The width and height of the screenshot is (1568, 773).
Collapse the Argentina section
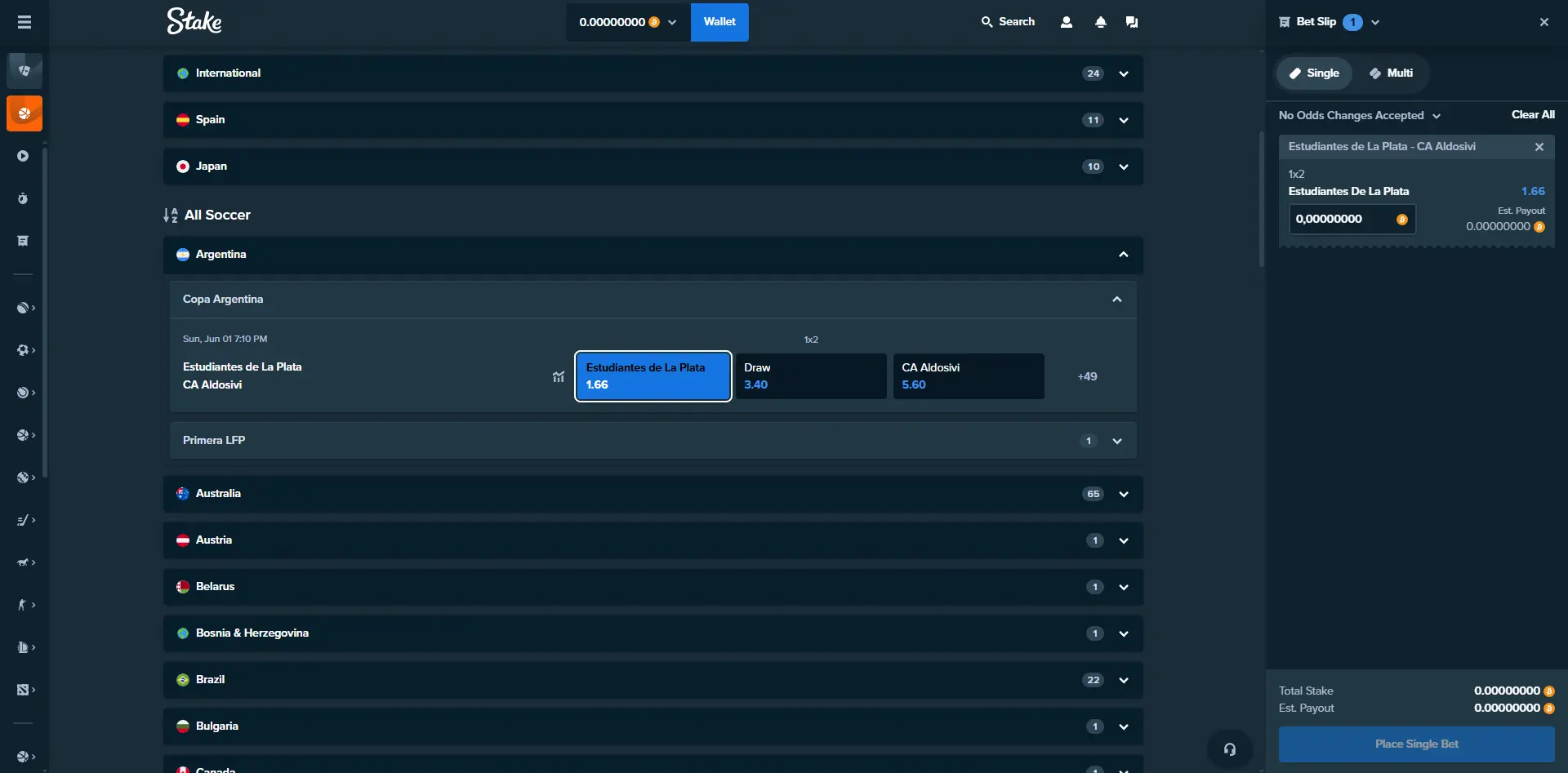click(653, 255)
